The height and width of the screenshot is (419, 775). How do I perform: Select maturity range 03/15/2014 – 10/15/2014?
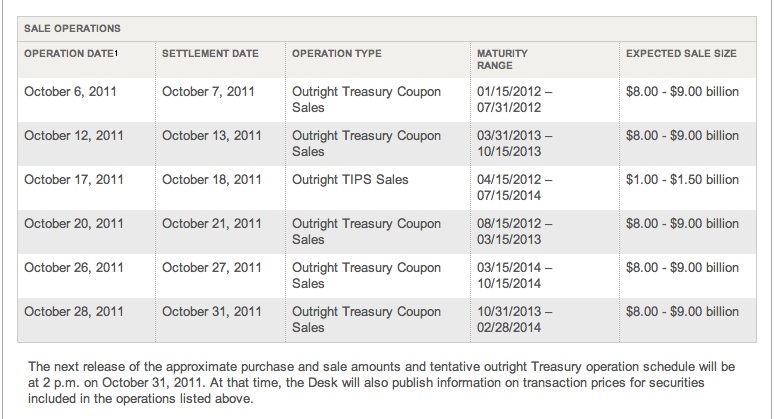(x=515, y=276)
